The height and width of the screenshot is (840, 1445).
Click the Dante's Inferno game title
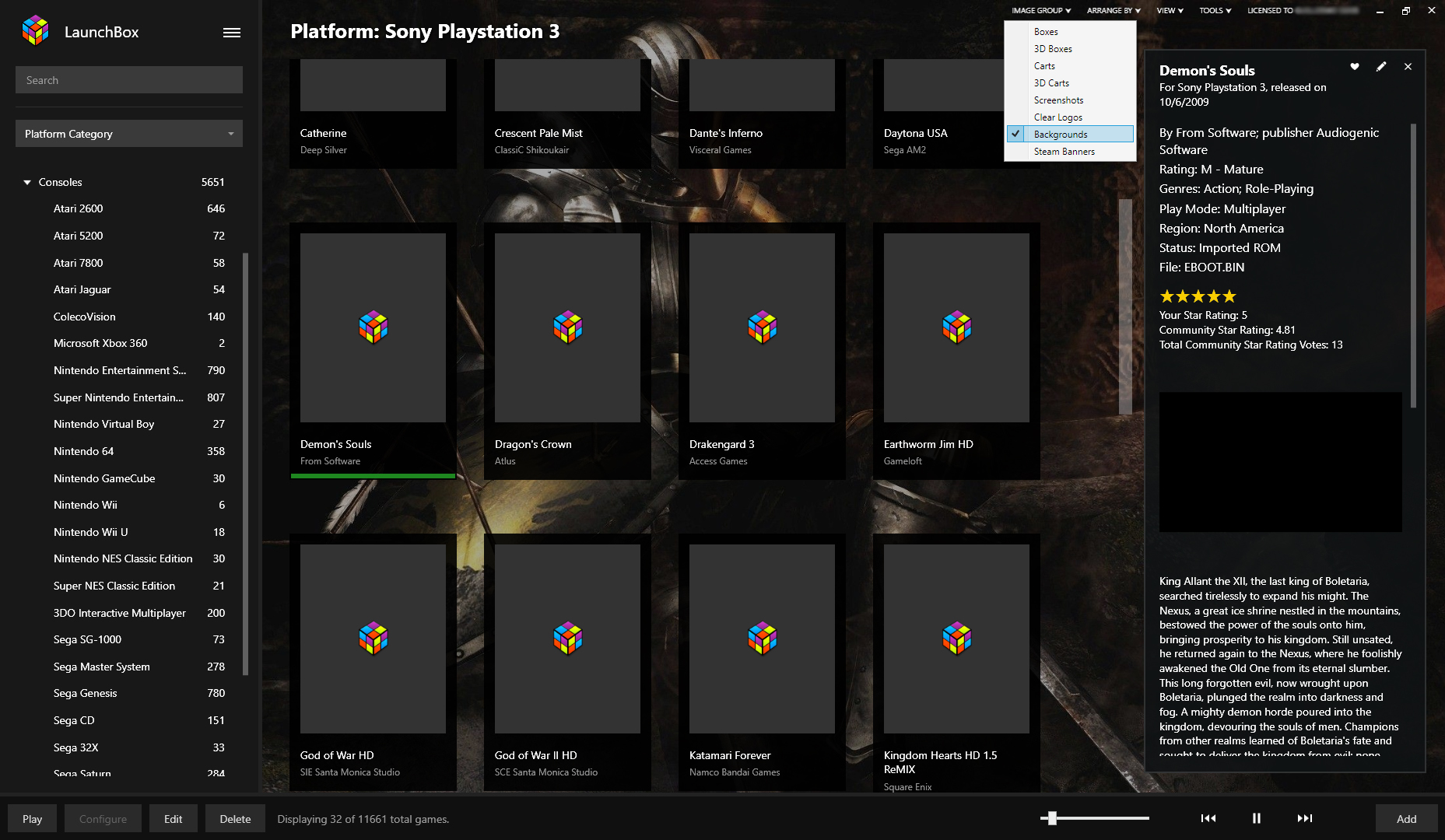pyautogui.click(x=725, y=133)
